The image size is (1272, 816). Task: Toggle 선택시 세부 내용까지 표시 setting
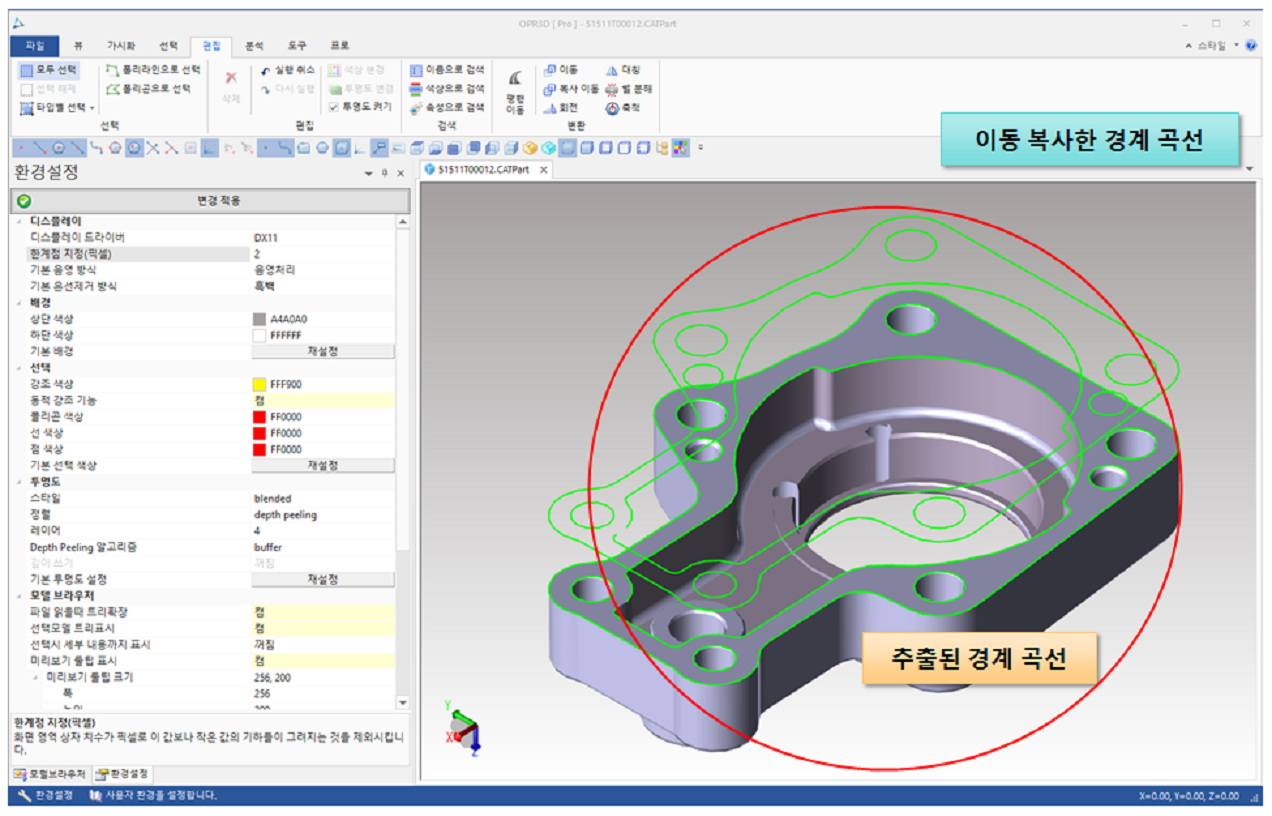coord(322,645)
